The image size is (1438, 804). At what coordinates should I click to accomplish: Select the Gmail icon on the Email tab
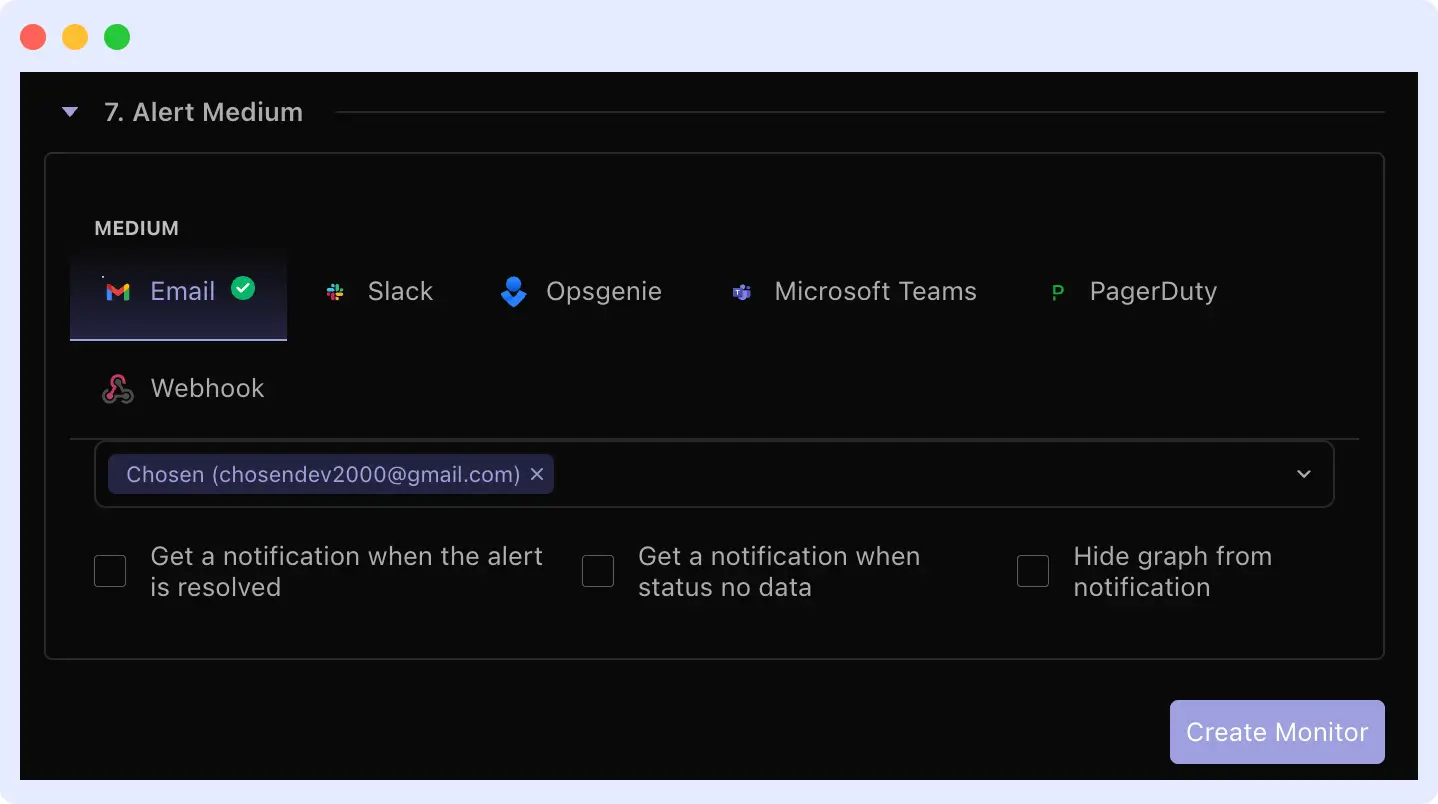(117, 291)
